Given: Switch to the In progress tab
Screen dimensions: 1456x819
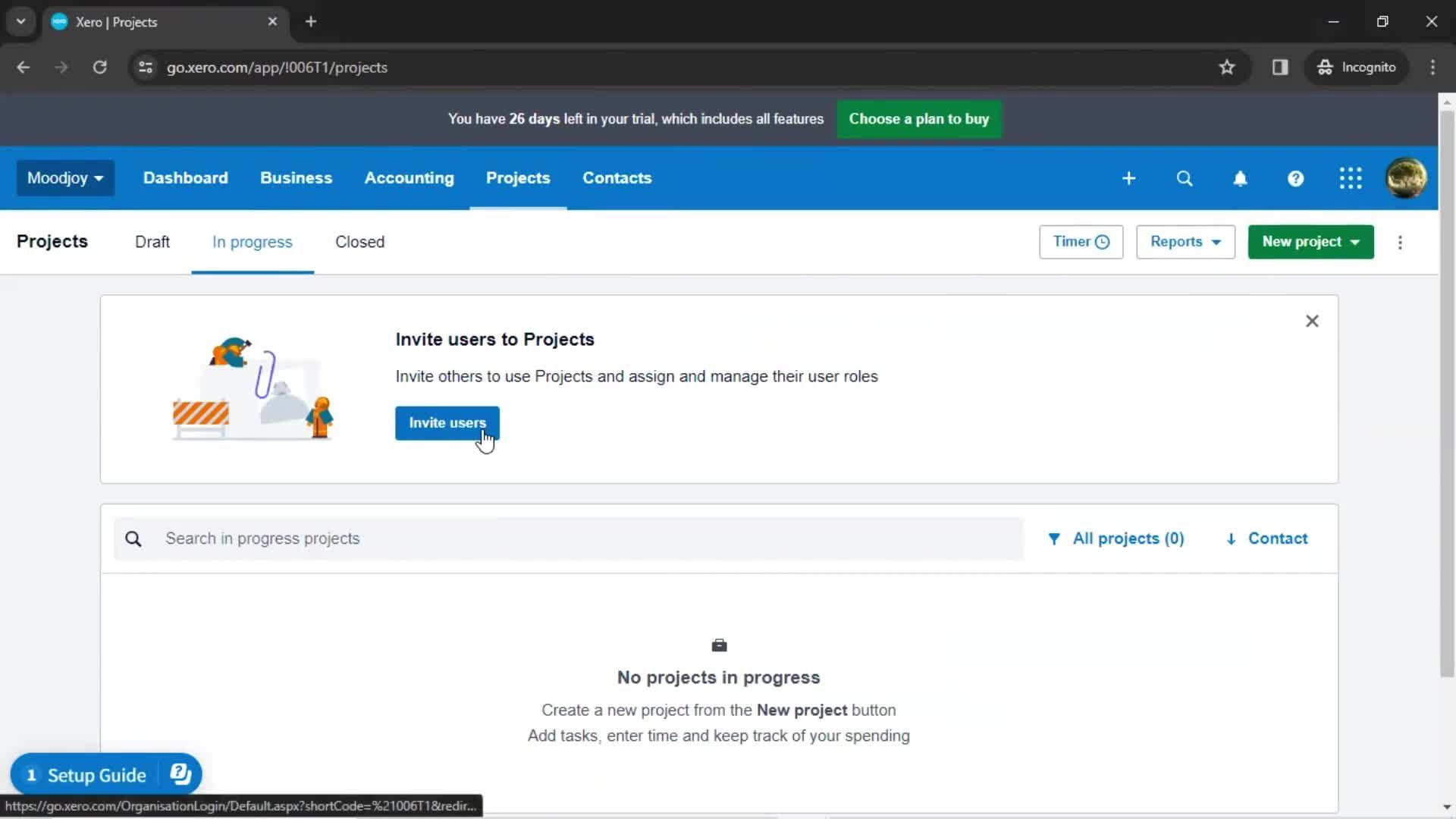Looking at the screenshot, I should pos(252,242).
